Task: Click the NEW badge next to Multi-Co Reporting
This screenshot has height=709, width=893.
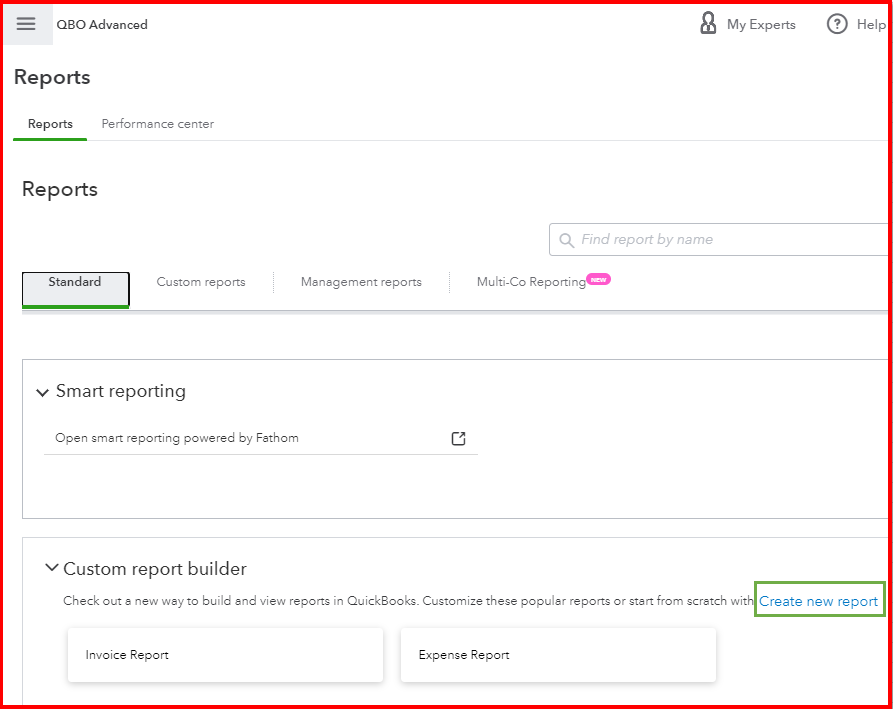Action: coord(598,279)
